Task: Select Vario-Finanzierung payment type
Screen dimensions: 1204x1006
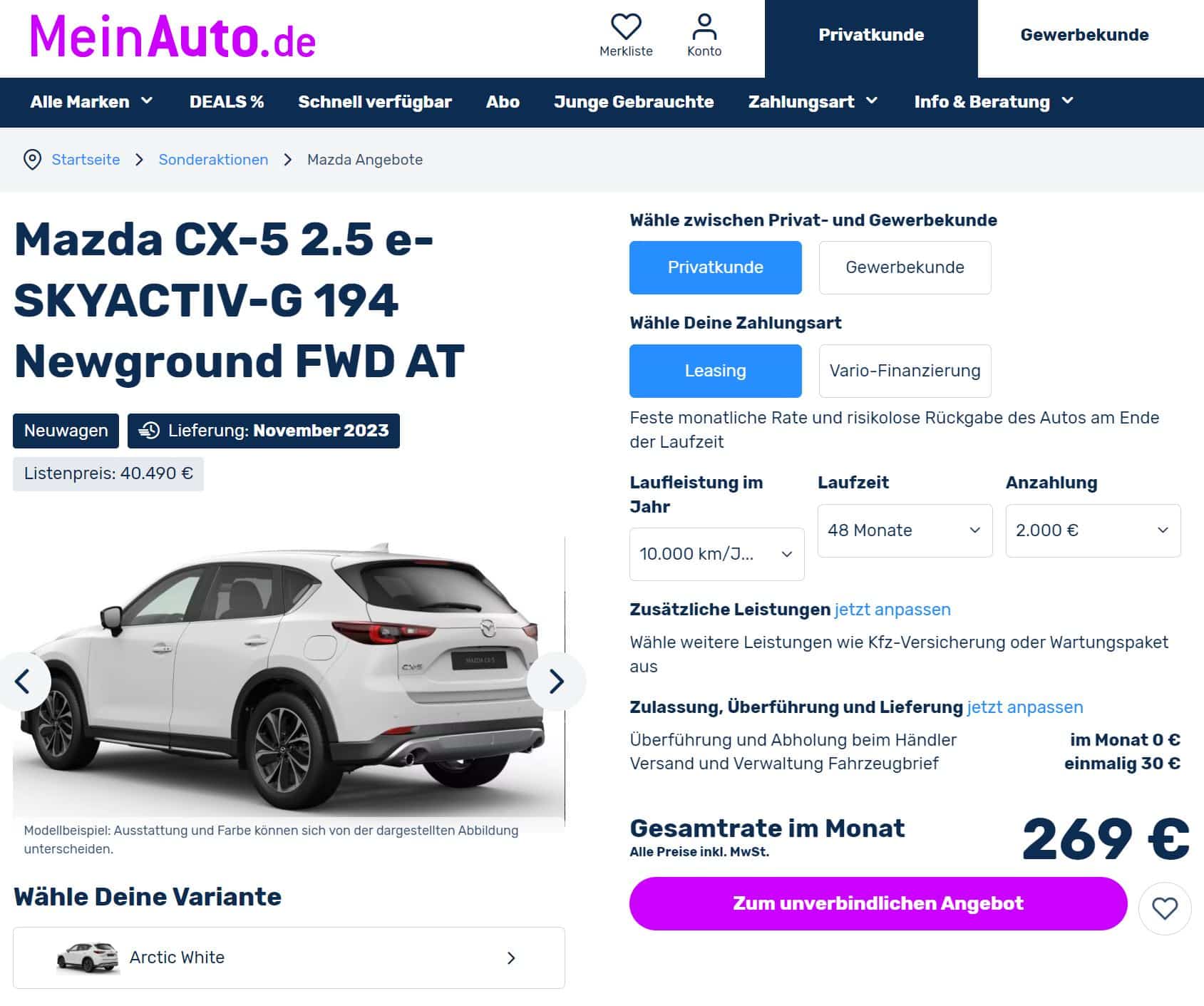Action: click(x=905, y=371)
